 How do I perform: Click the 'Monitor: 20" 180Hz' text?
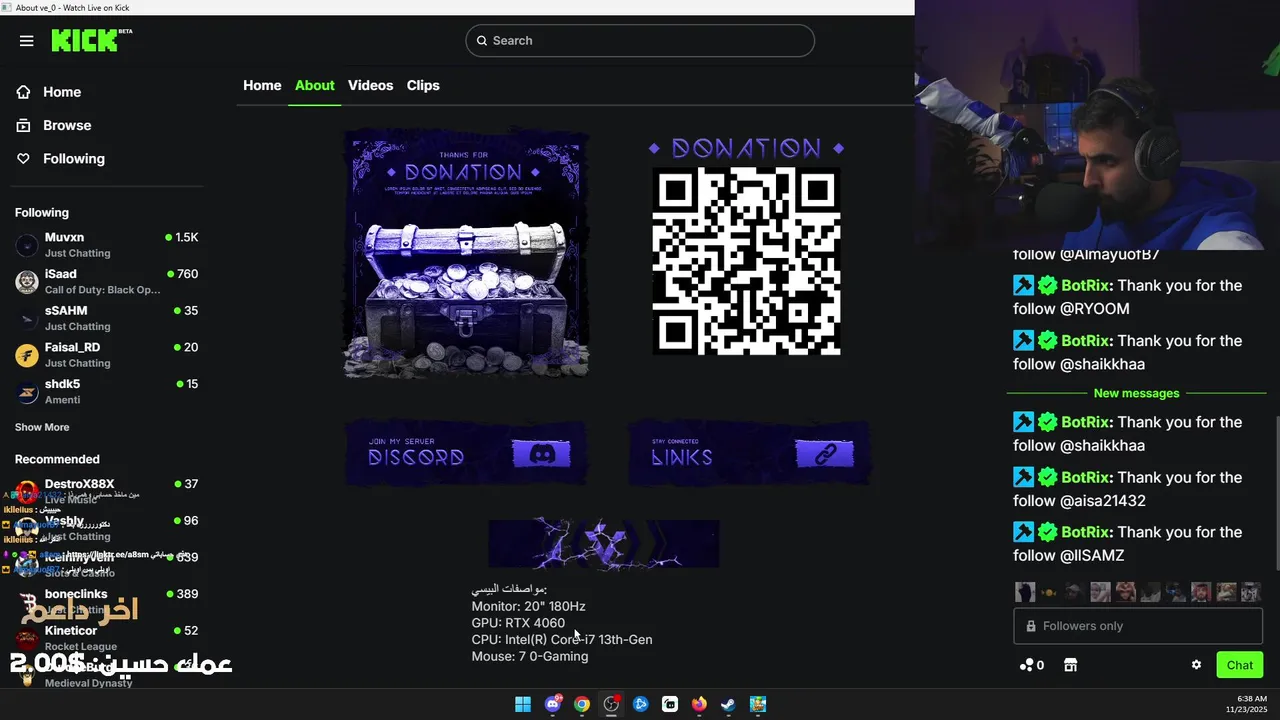pos(528,606)
